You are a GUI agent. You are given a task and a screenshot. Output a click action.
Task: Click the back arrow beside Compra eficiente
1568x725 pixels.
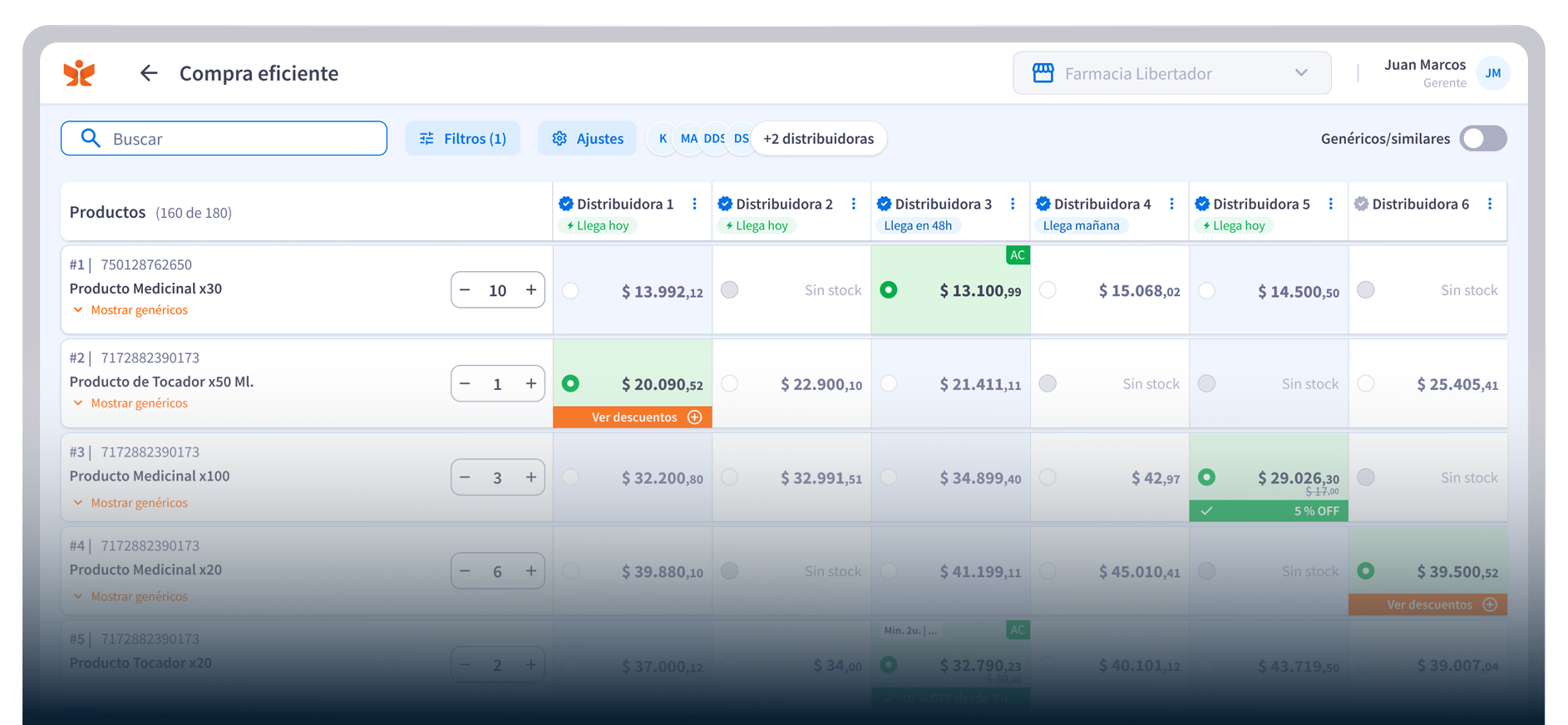click(x=149, y=73)
